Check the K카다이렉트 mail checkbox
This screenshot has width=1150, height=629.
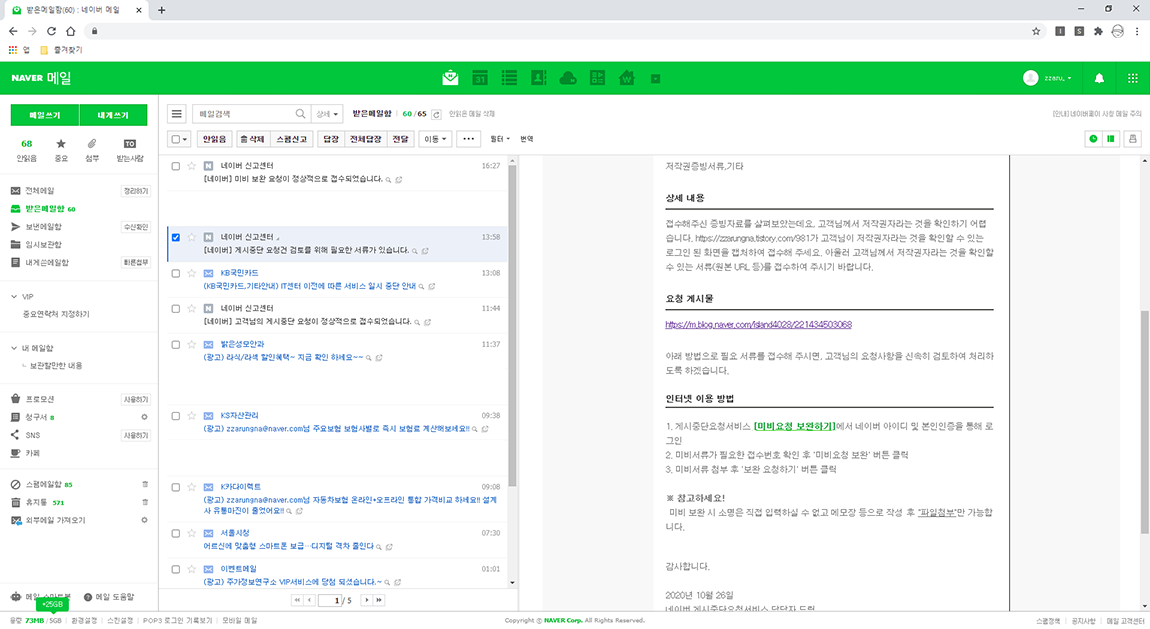click(175, 487)
